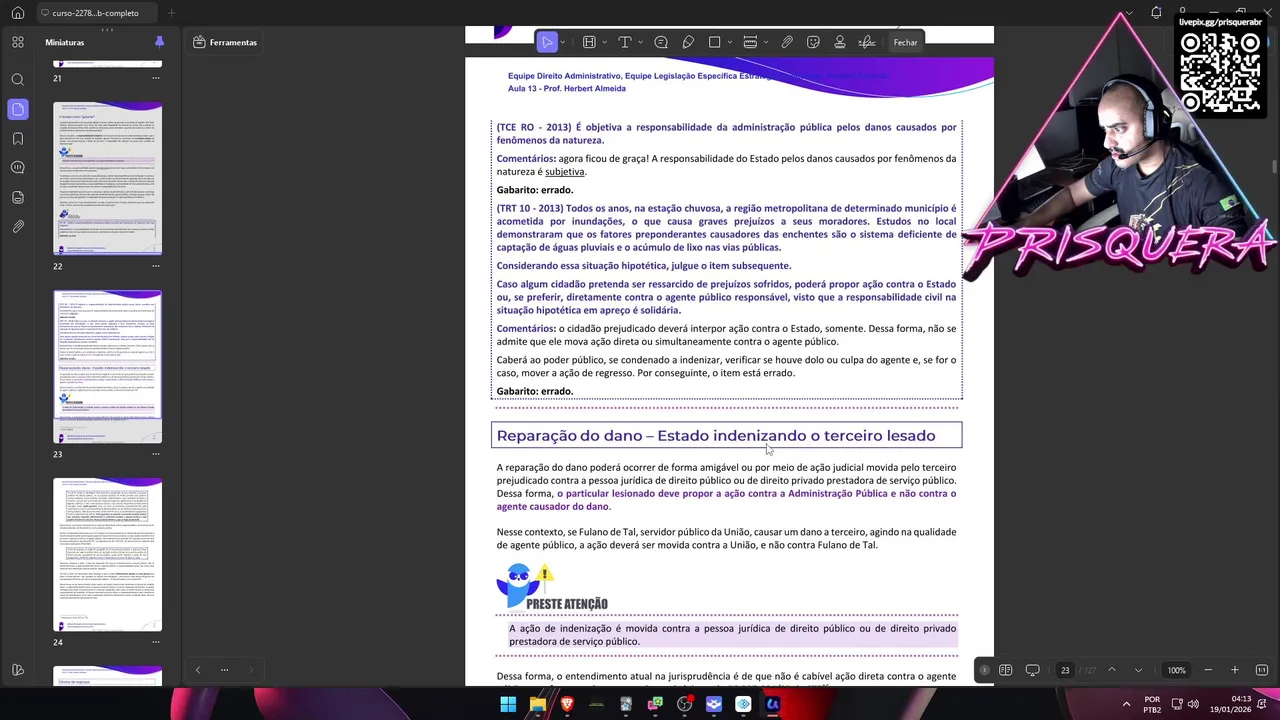
Task: Open the bookmarks panel in sidebar
Action: coord(18,139)
